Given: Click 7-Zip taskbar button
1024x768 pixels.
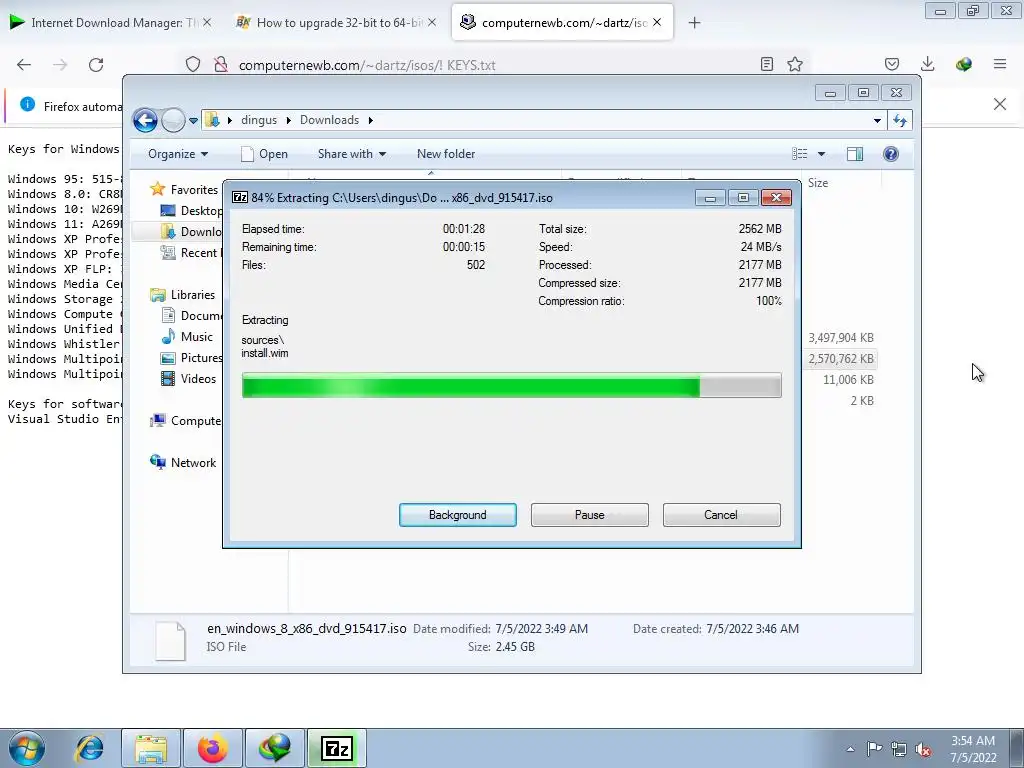Looking at the screenshot, I should [336, 748].
